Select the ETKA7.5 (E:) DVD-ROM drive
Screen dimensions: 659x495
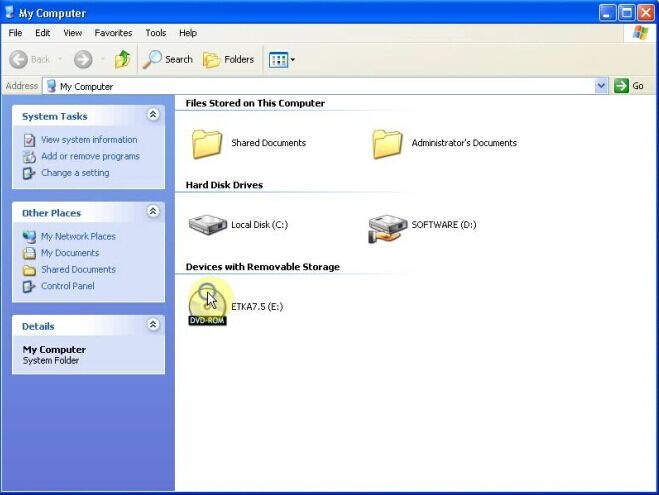(x=207, y=305)
